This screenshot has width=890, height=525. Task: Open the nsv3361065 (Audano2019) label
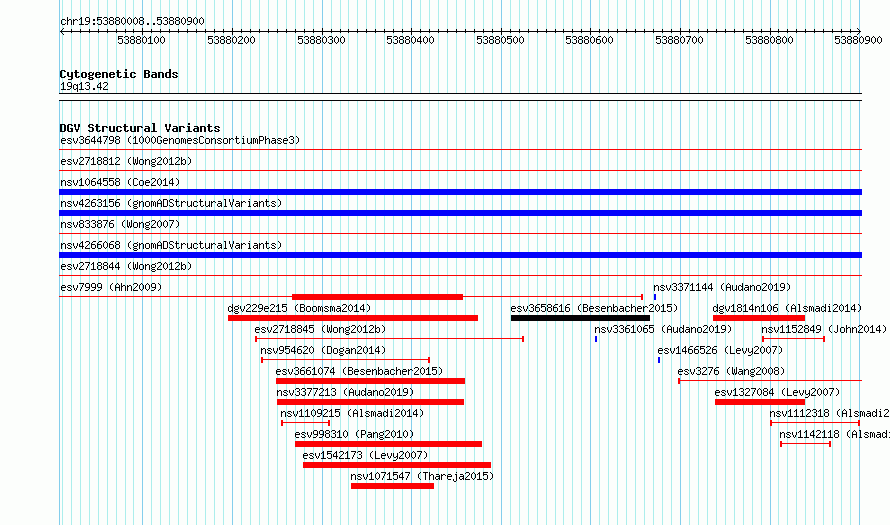(x=663, y=329)
